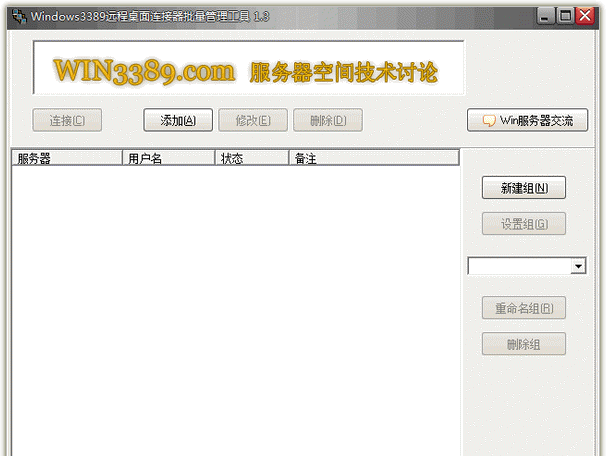
Task: Open the Win服务器交流 forum button
Action: click(527, 121)
